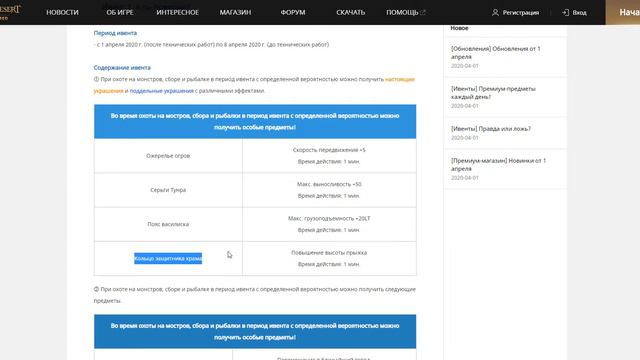Click the Содержание ивента heading
The height and width of the screenshot is (360, 640).
tap(122, 67)
